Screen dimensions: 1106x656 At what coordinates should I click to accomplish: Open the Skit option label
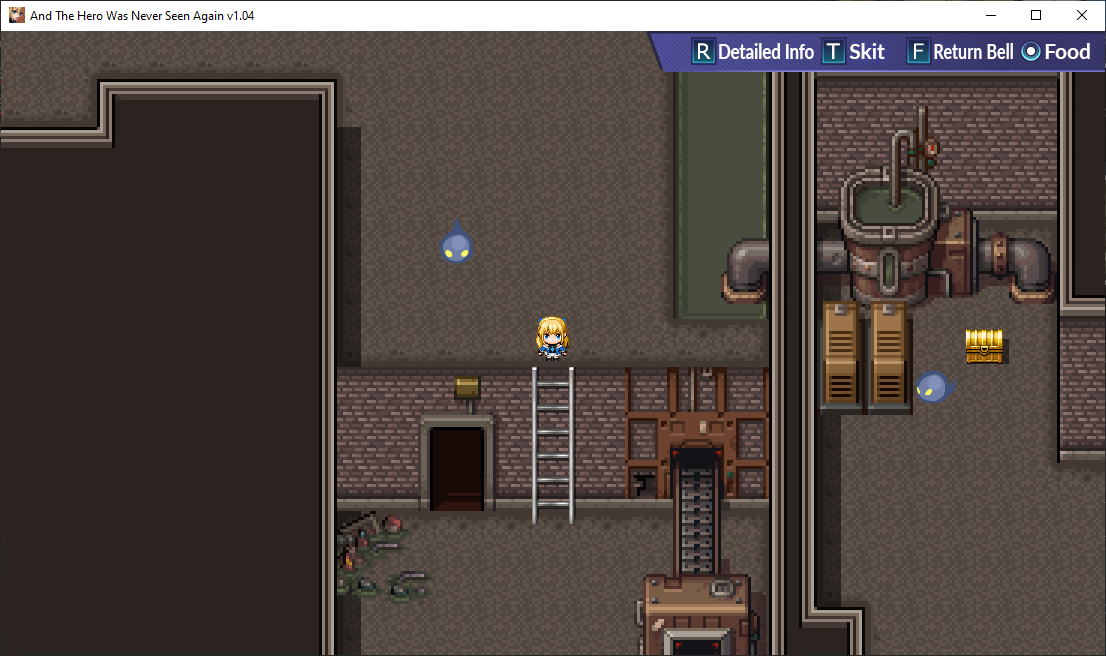tap(866, 51)
